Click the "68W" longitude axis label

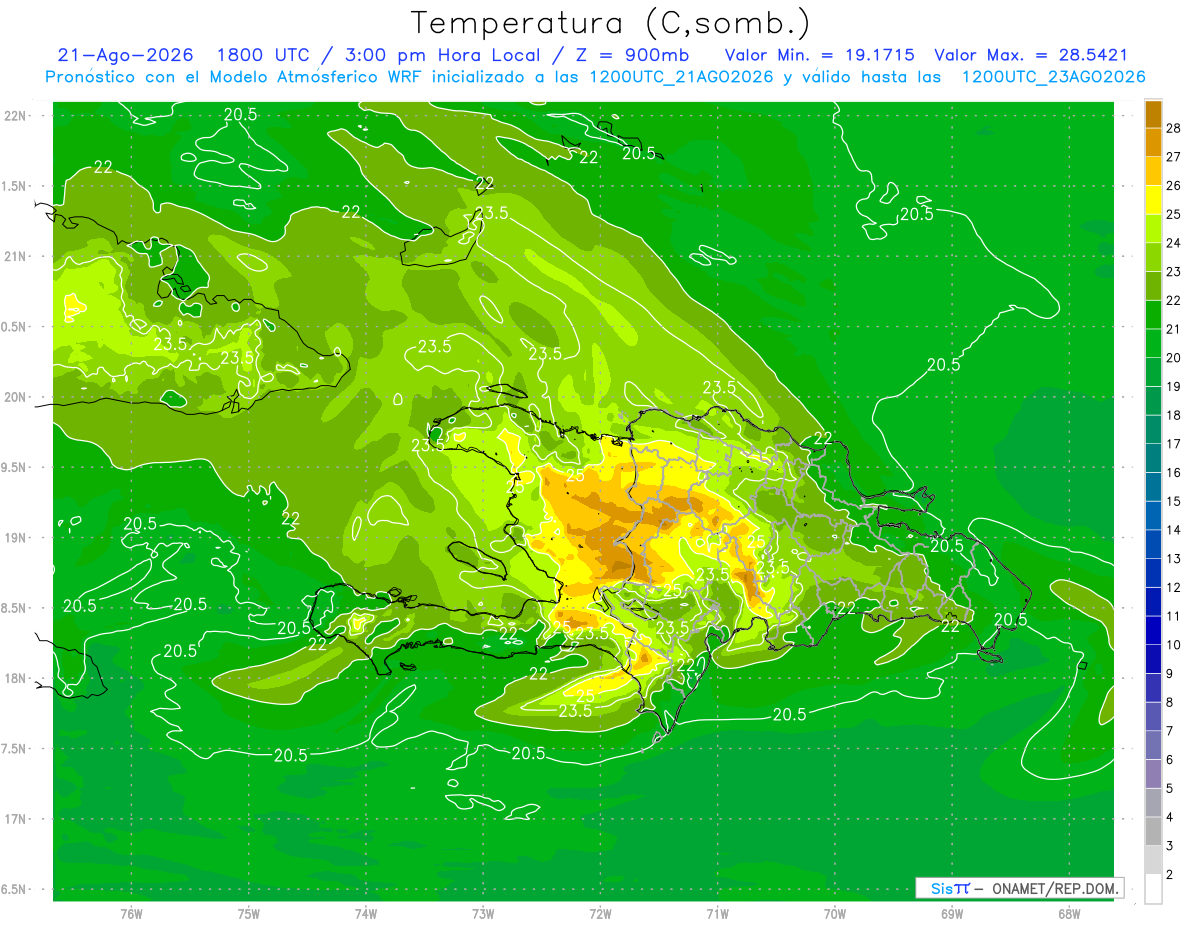(x=1069, y=913)
